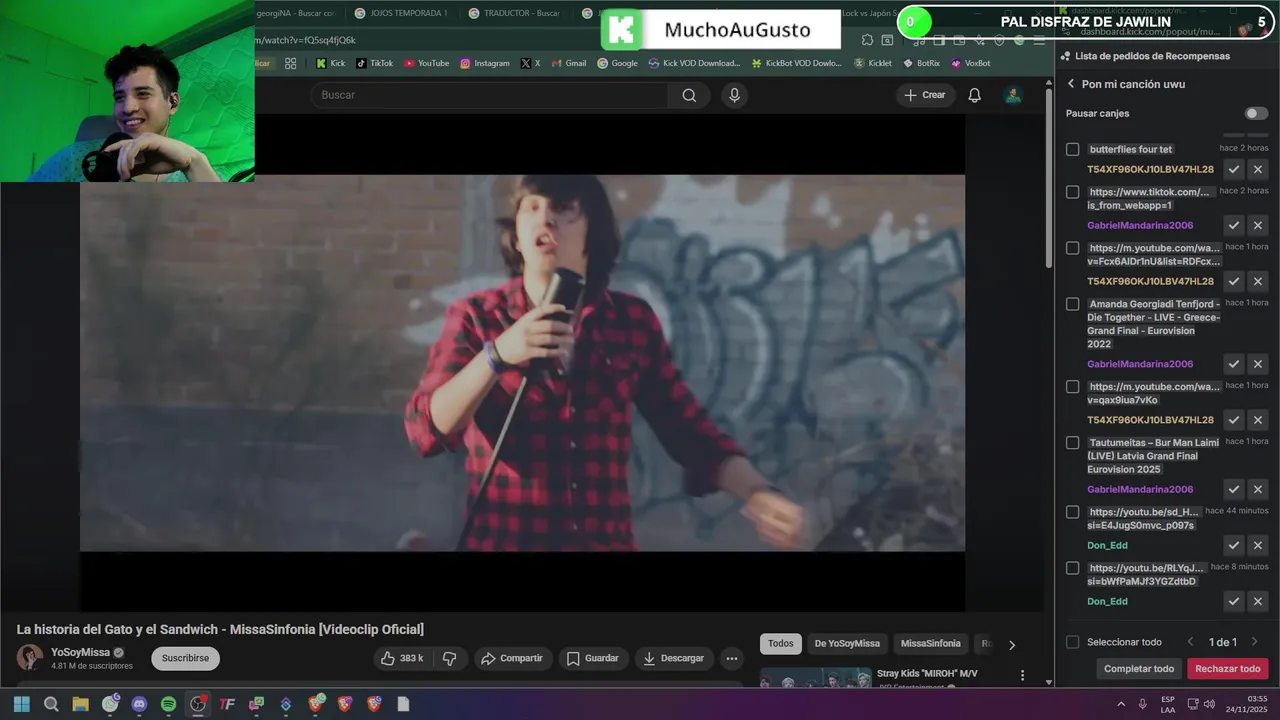Open browser extensions puzzle icon

point(866,40)
